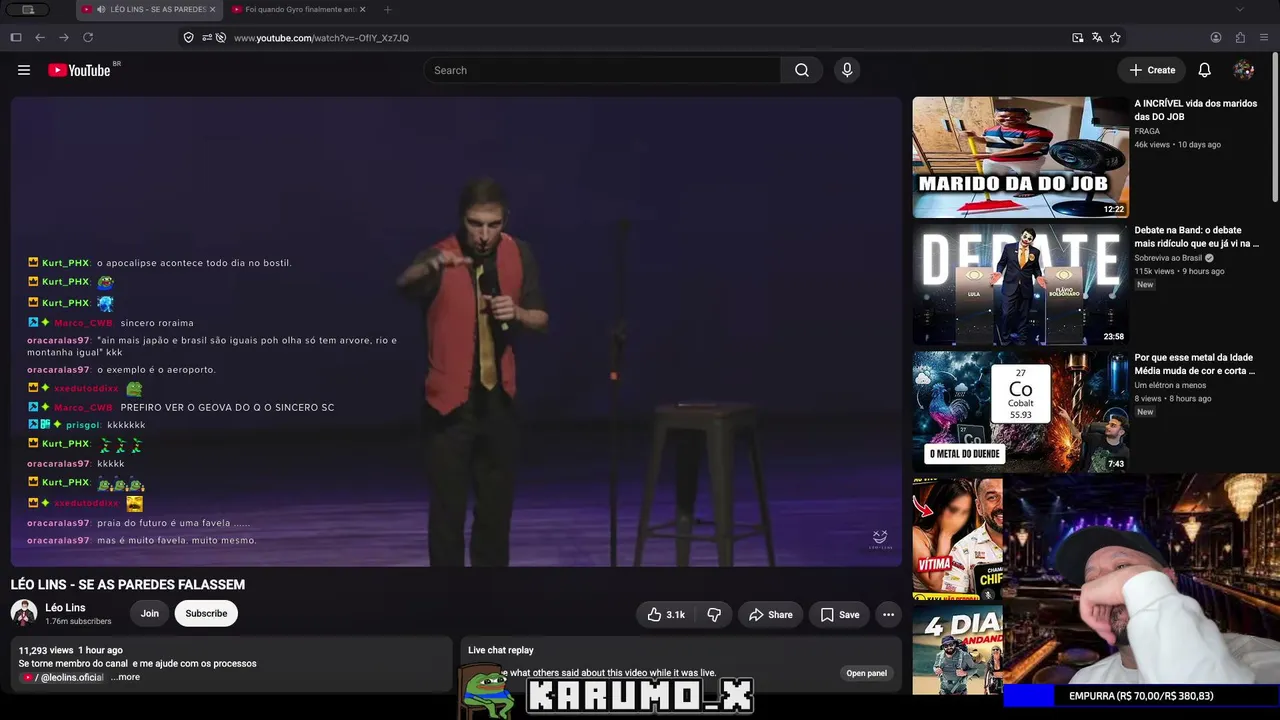1280x720 pixels.
Task: Open Léo Lins channel avatar
Action: [24, 613]
